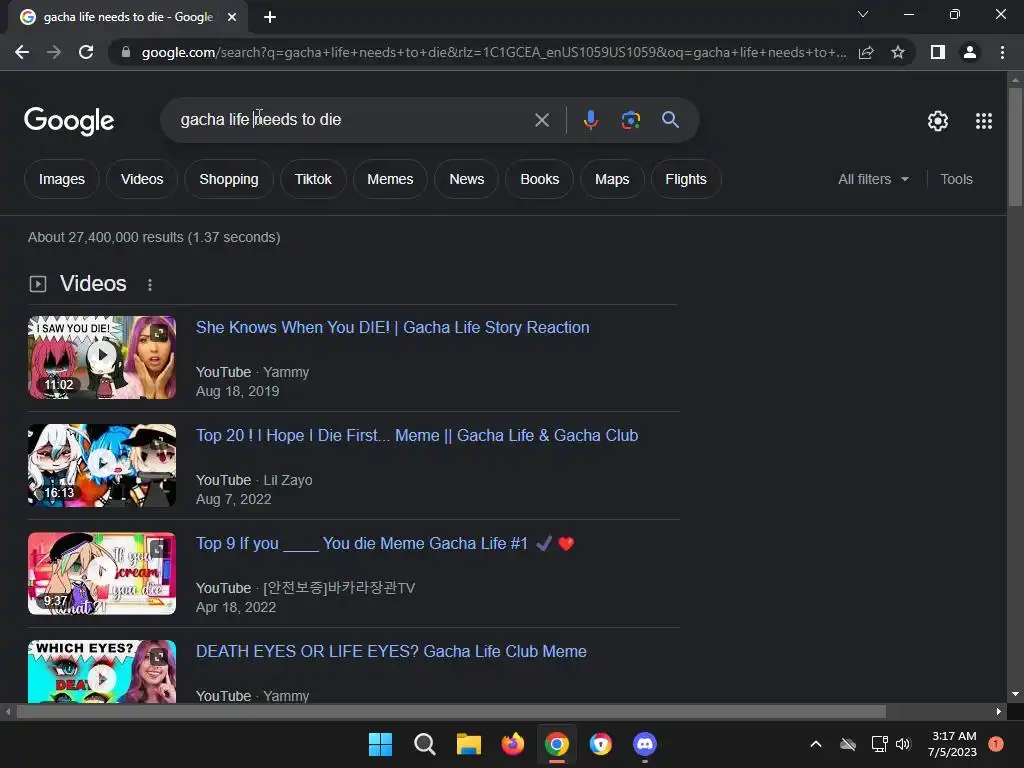Go to Google home via the logo
This screenshot has width=1024, height=768.
[69, 121]
